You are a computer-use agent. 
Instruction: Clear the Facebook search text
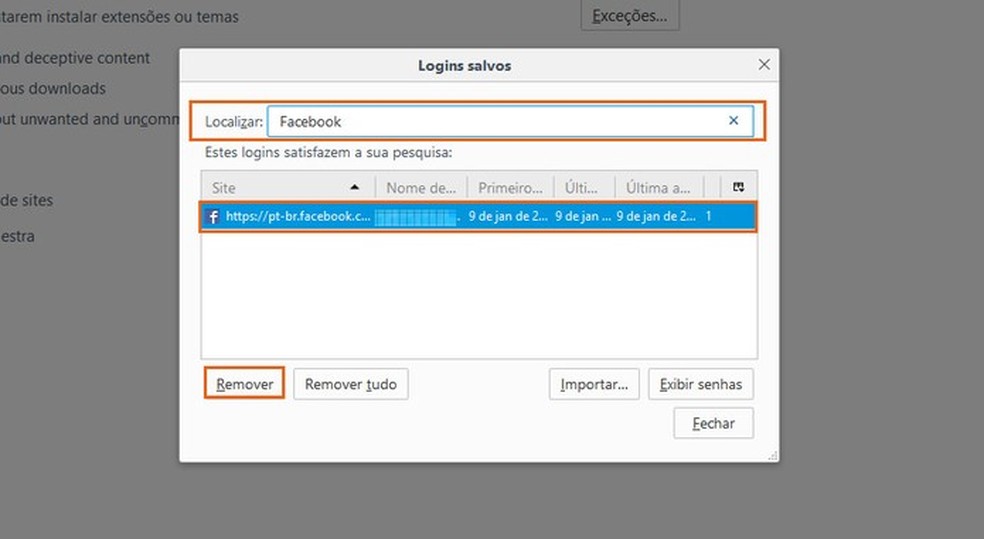(x=733, y=120)
